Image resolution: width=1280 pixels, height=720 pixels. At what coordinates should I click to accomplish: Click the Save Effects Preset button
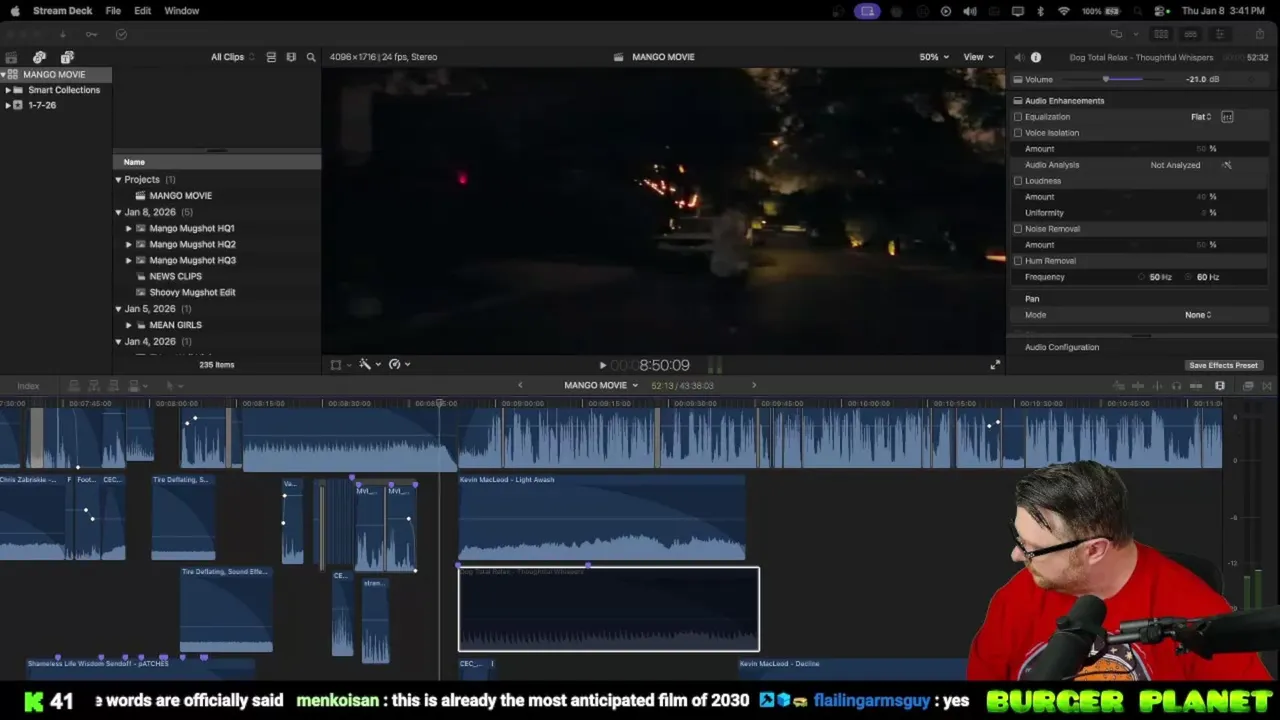tap(1223, 365)
